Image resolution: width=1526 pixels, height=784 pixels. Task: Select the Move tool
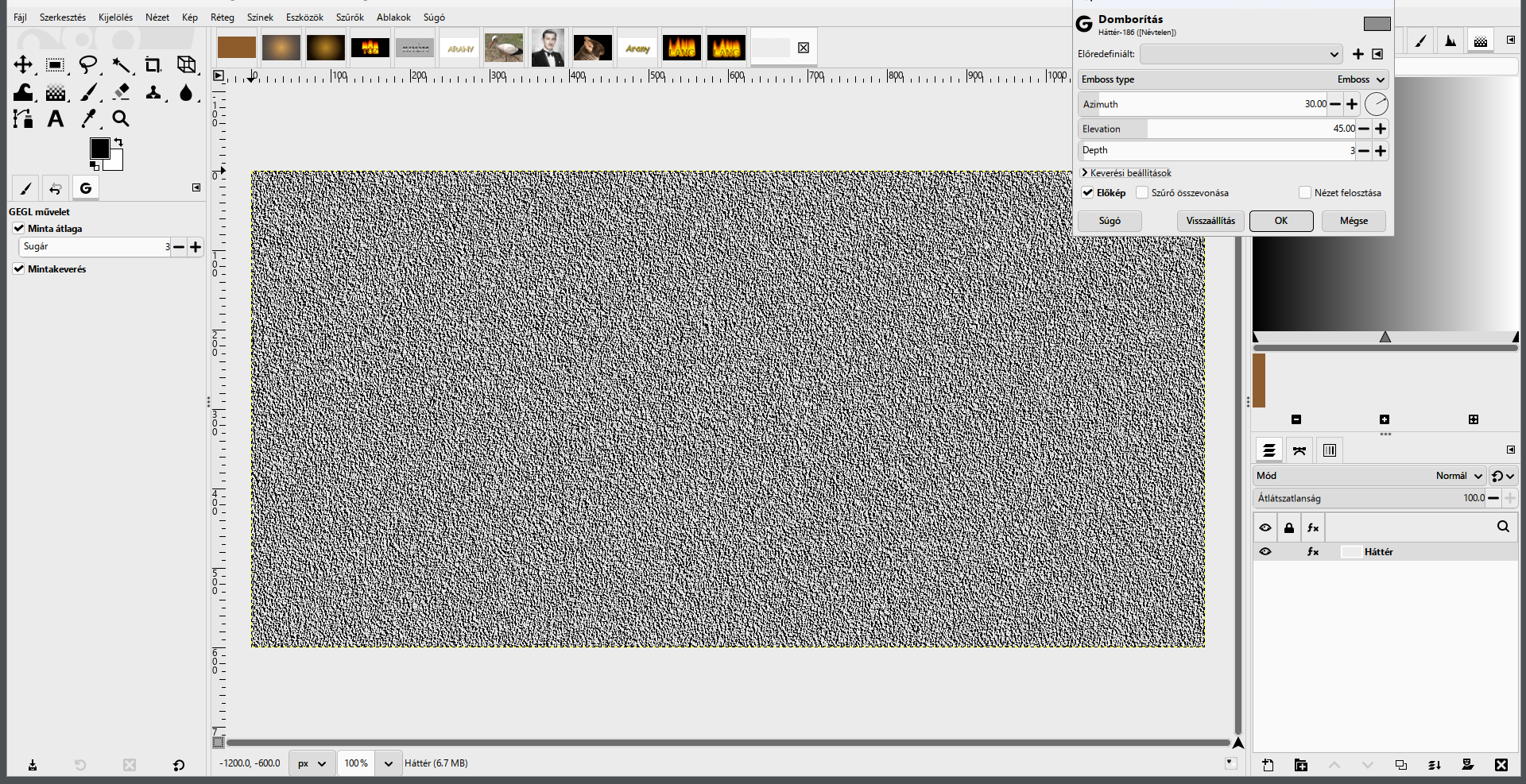(x=23, y=64)
